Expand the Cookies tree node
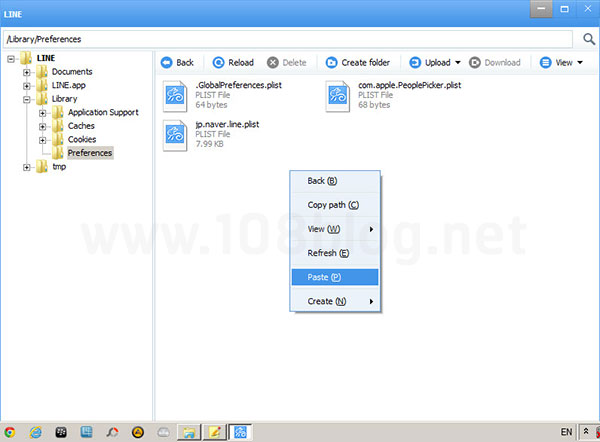600x442 pixels. tap(42, 140)
